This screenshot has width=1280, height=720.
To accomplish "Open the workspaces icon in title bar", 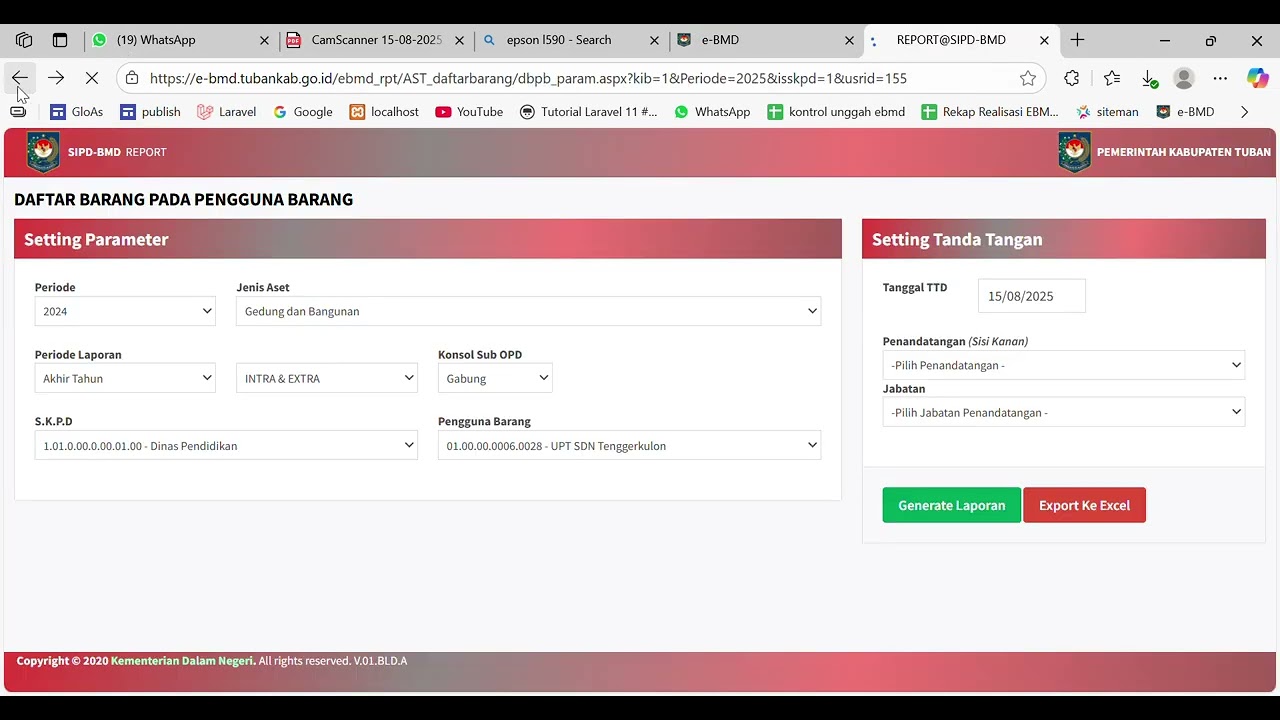I will tap(24, 40).
